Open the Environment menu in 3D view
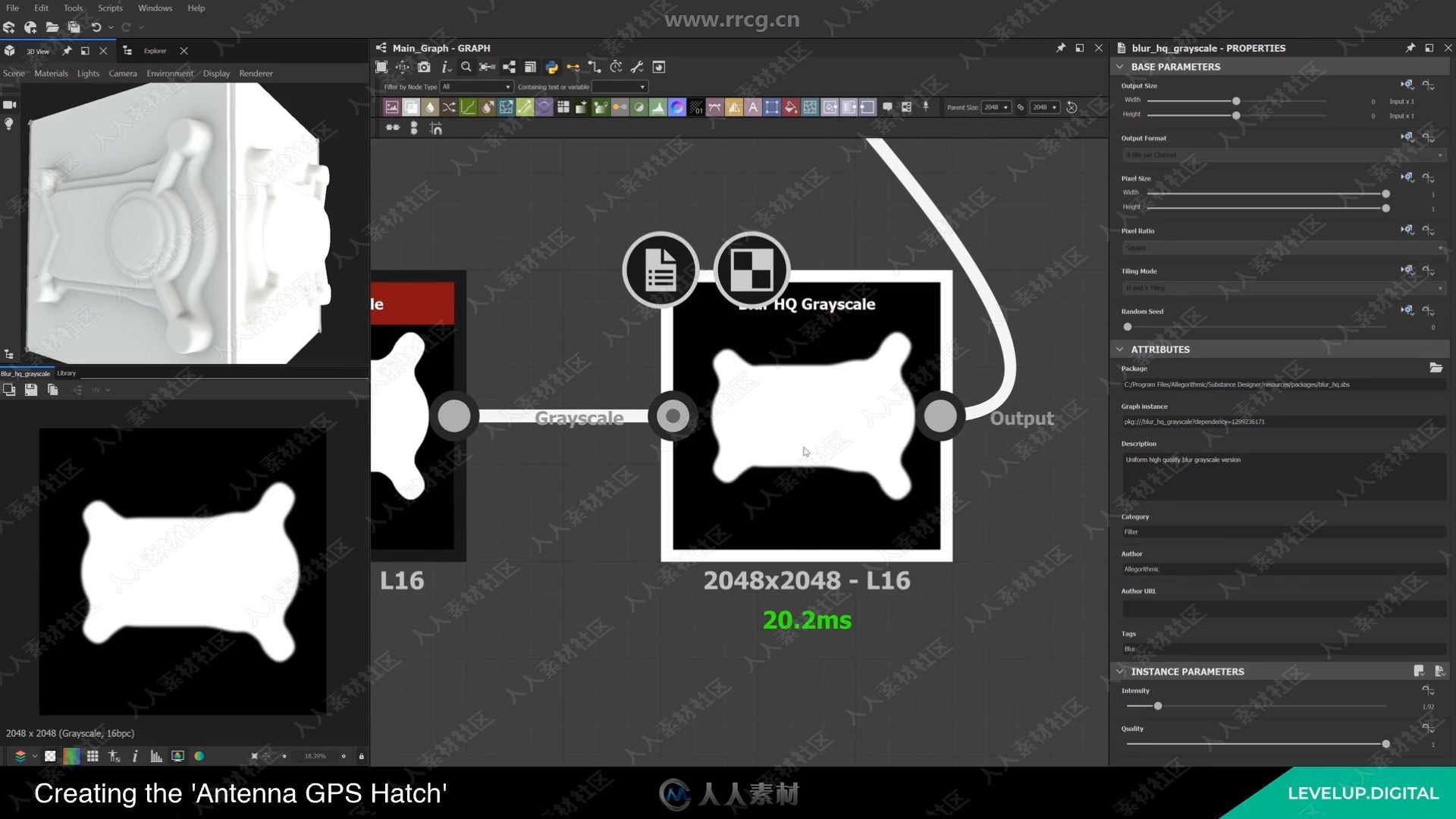The image size is (1456, 819). [x=170, y=74]
